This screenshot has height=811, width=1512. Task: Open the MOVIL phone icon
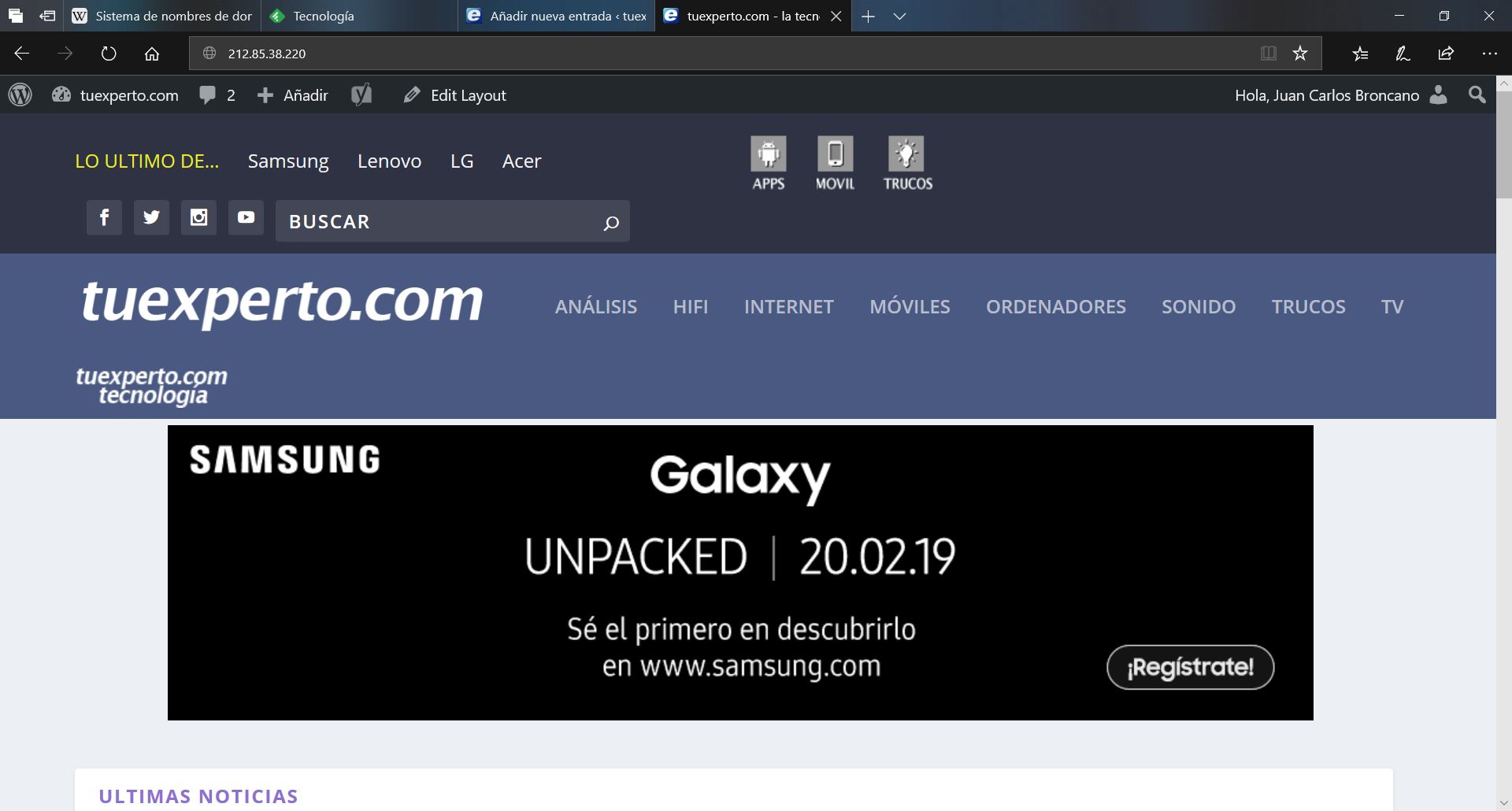coord(835,163)
